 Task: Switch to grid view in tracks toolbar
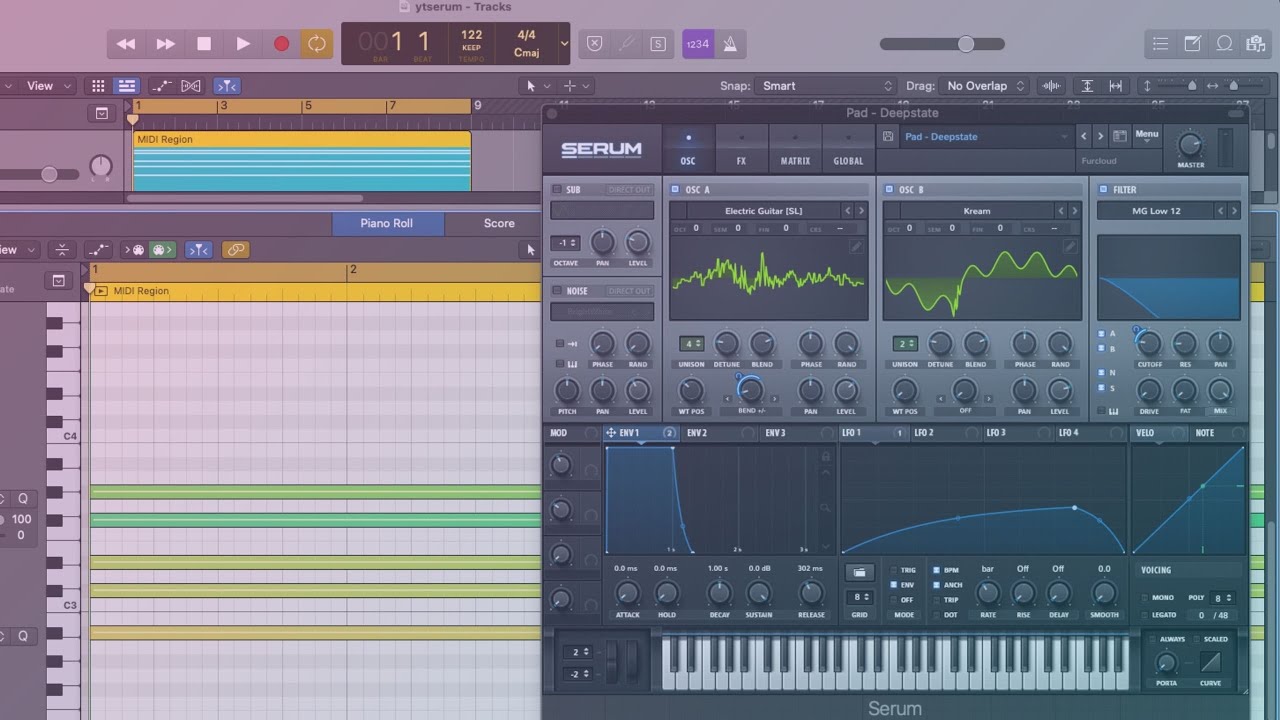tap(98, 86)
